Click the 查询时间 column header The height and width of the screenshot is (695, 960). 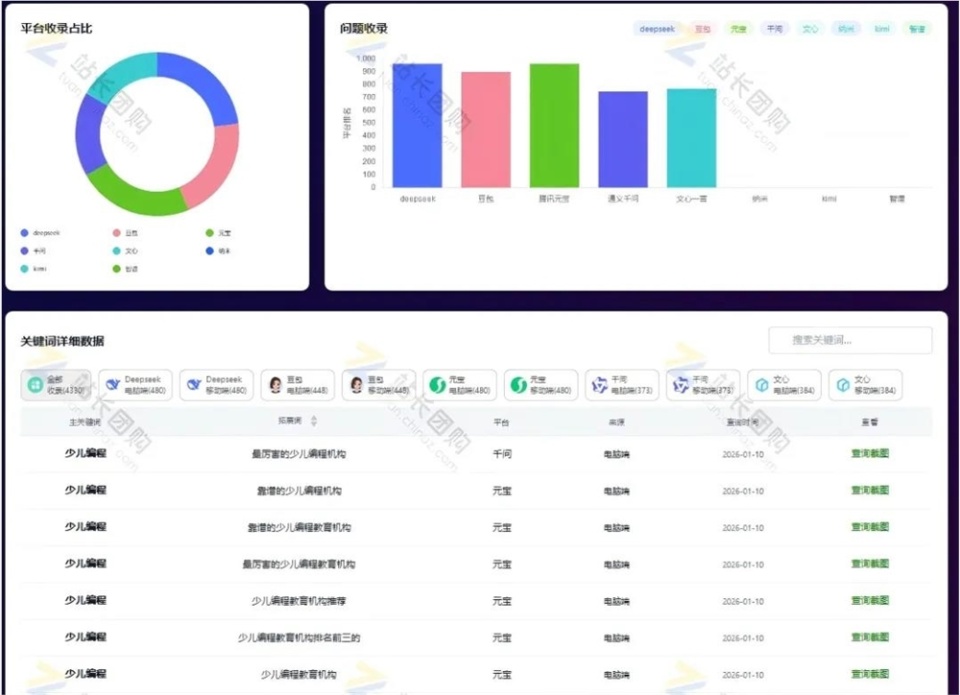tap(743, 422)
